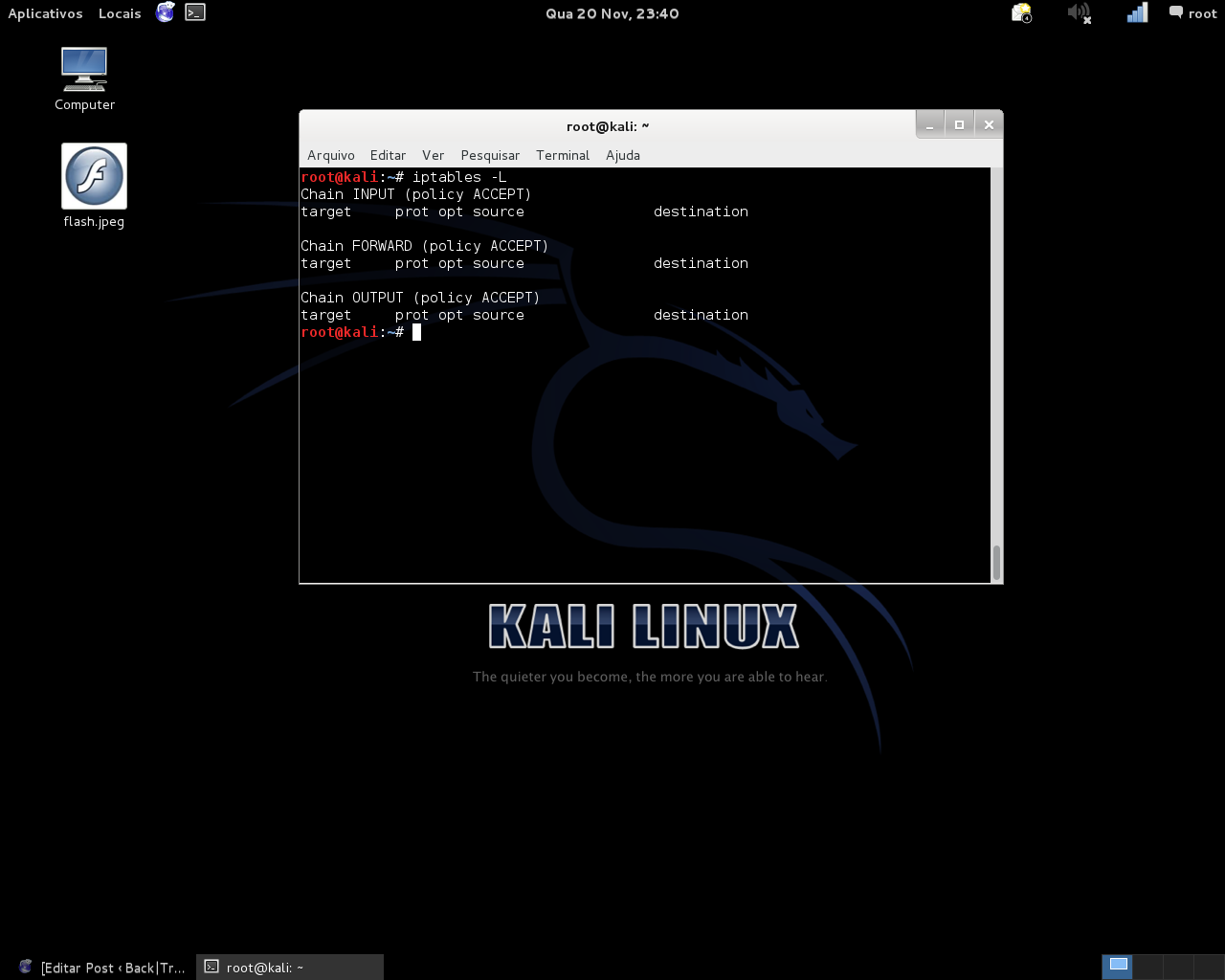Select the Computer desktop icon
This screenshot has height=980, width=1225.
pyautogui.click(x=84, y=79)
